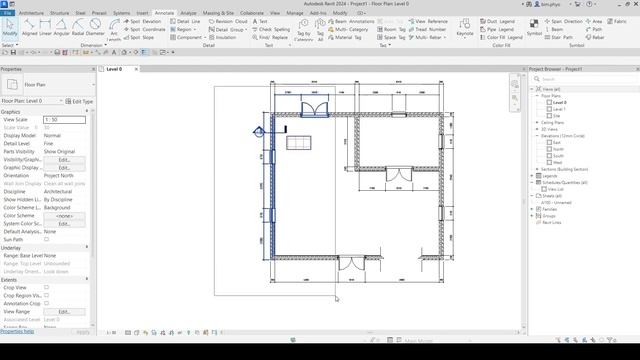640x360 pixels.
Task: Select Beam Annotations tool
Action: [x=351, y=21]
